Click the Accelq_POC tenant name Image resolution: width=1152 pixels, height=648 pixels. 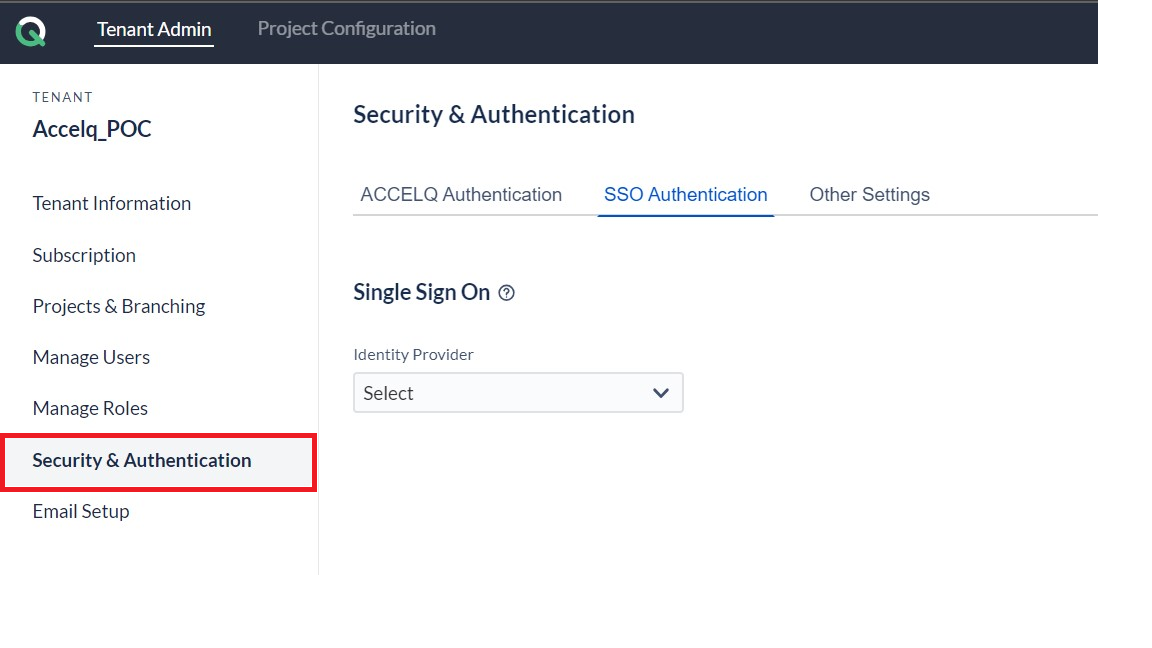[x=92, y=129]
